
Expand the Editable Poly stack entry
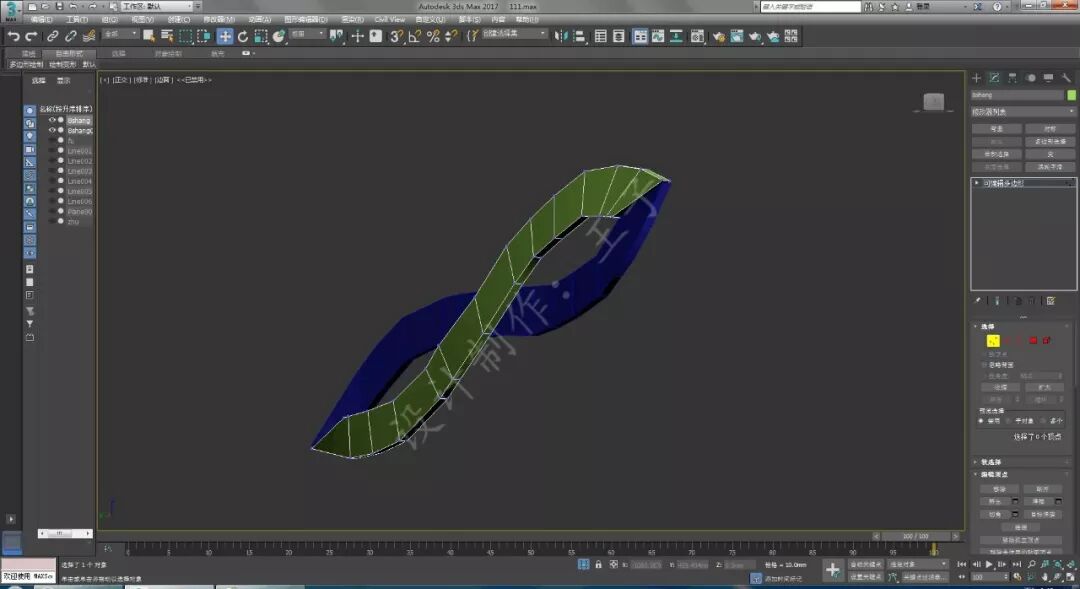coord(976,183)
